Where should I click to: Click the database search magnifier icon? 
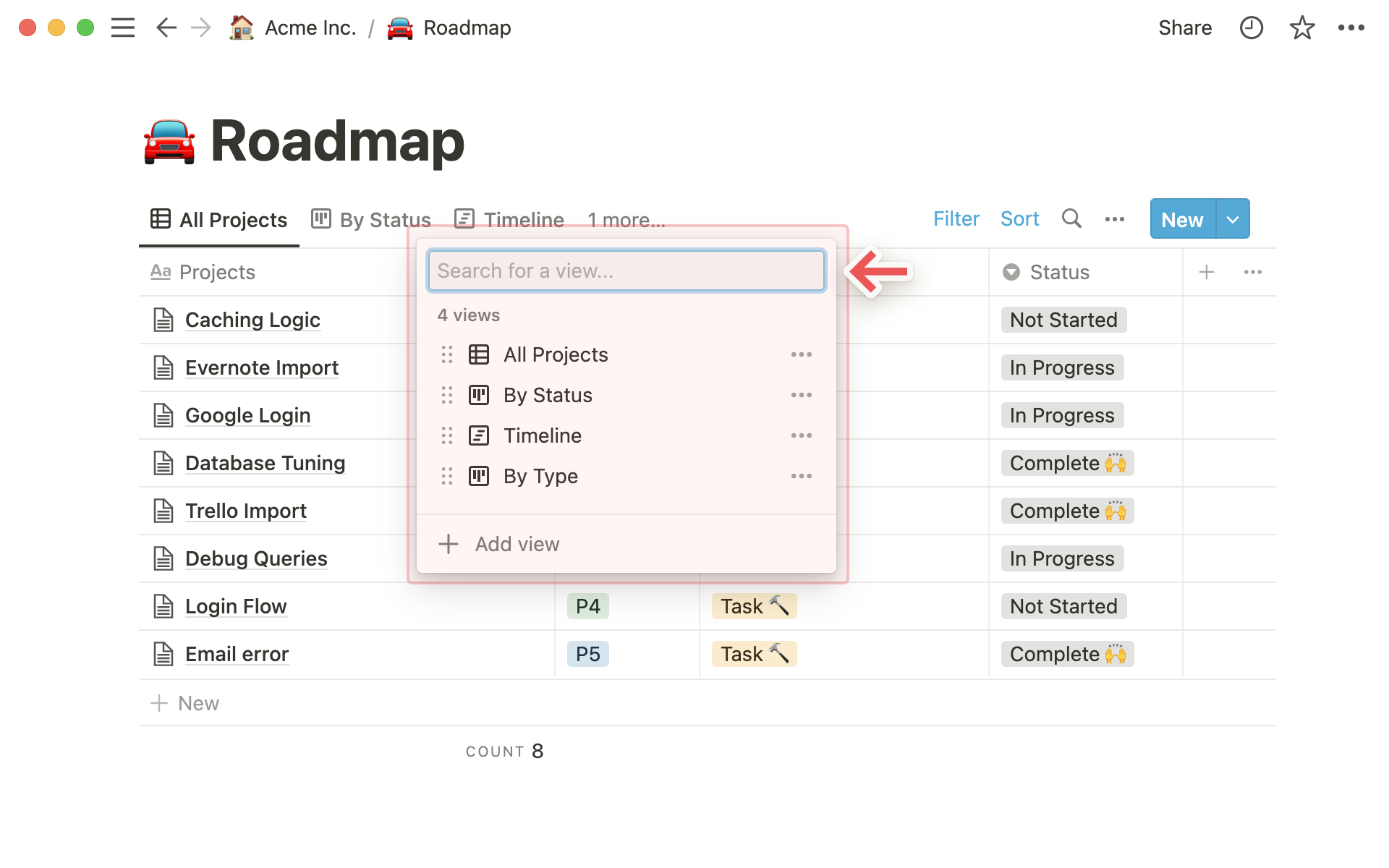[x=1071, y=218]
